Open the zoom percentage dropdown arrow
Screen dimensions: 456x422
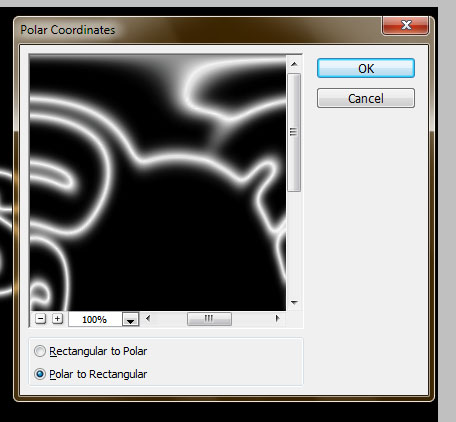click(130, 319)
